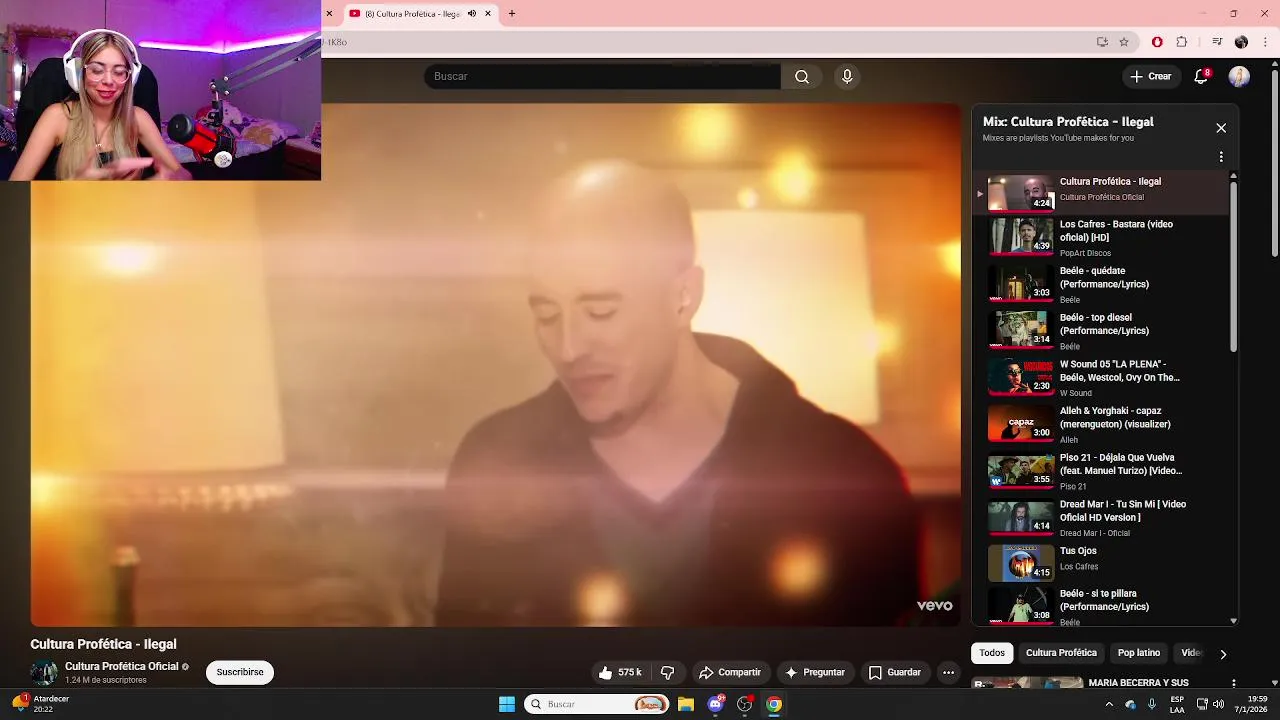Open Mix playlist three-dot options
The image size is (1280, 720).
[x=1221, y=157]
